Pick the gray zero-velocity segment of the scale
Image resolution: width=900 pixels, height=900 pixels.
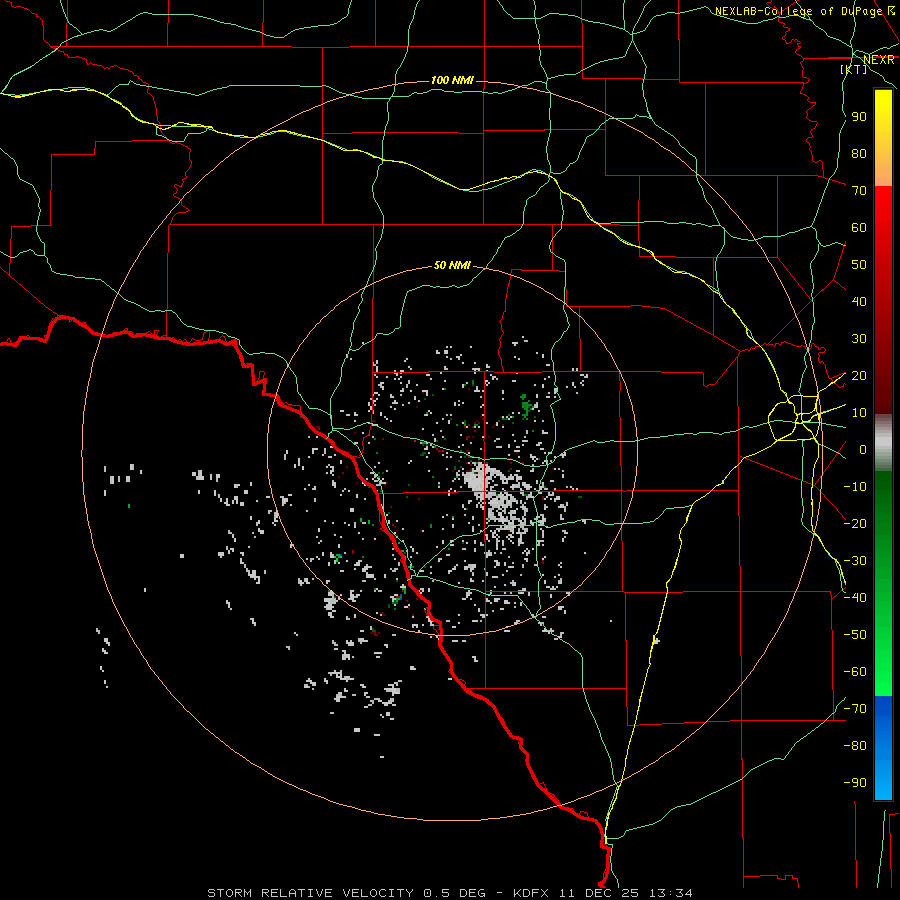pos(883,443)
